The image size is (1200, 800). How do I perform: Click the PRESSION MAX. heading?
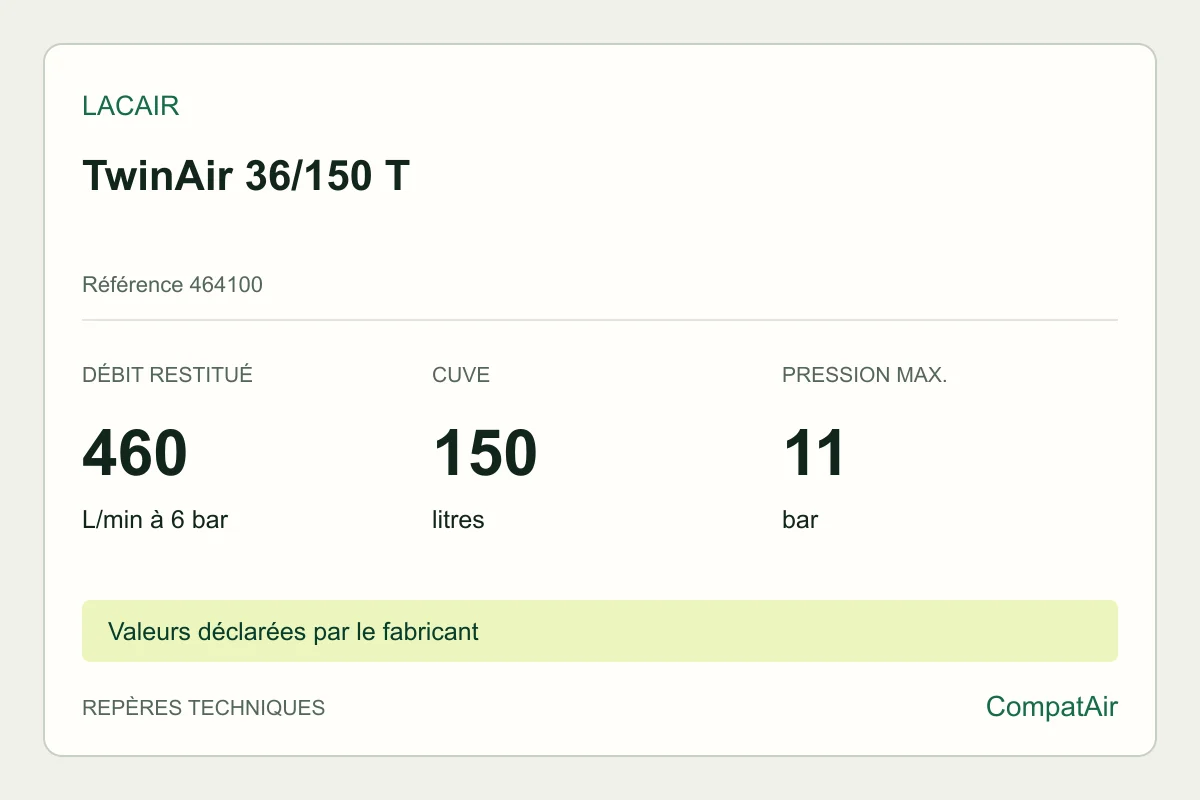[x=864, y=375]
